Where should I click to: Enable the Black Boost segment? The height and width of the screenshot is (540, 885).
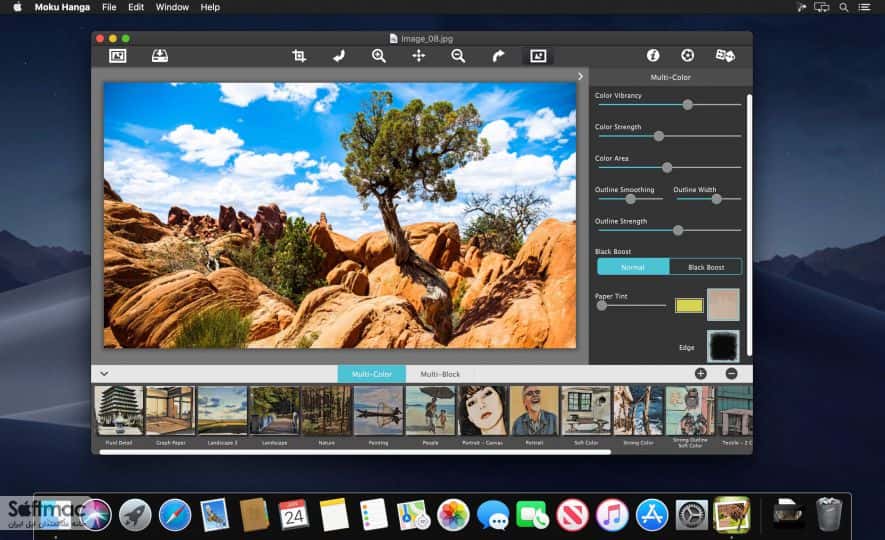706,267
